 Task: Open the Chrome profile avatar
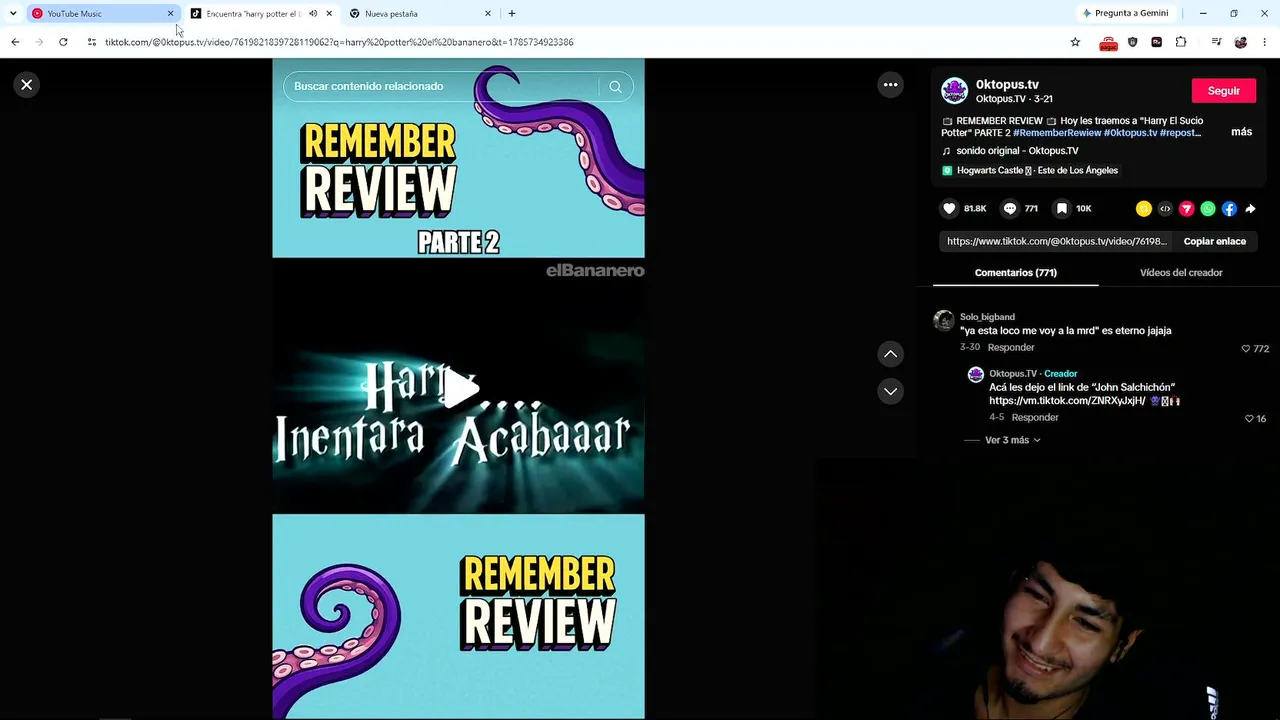point(1241,42)
